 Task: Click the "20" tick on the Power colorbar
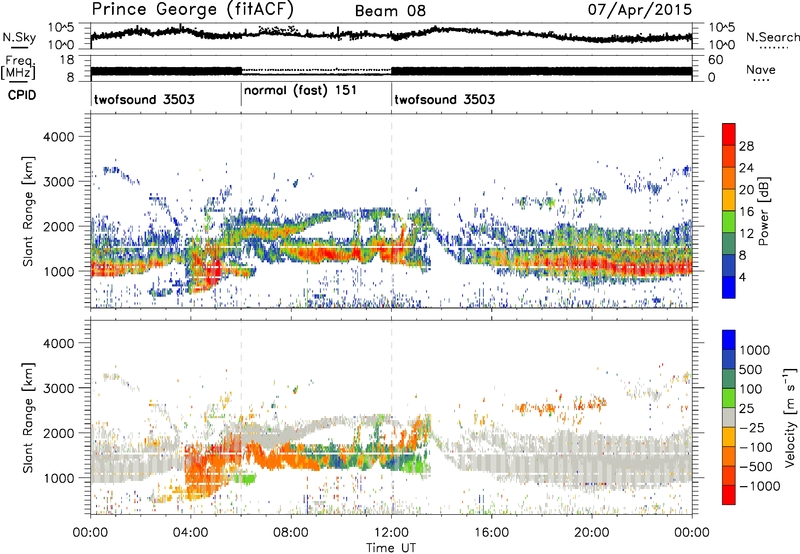point(746,190)
